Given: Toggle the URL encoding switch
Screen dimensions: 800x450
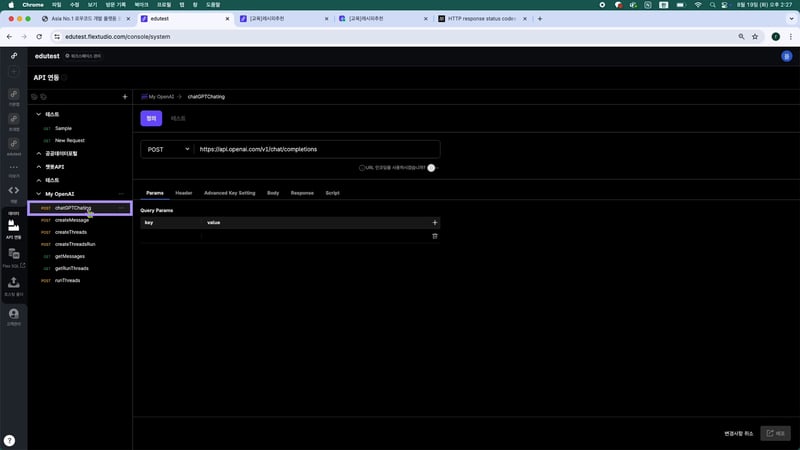Looking at the screenshot, I should [x=432, y=168].
